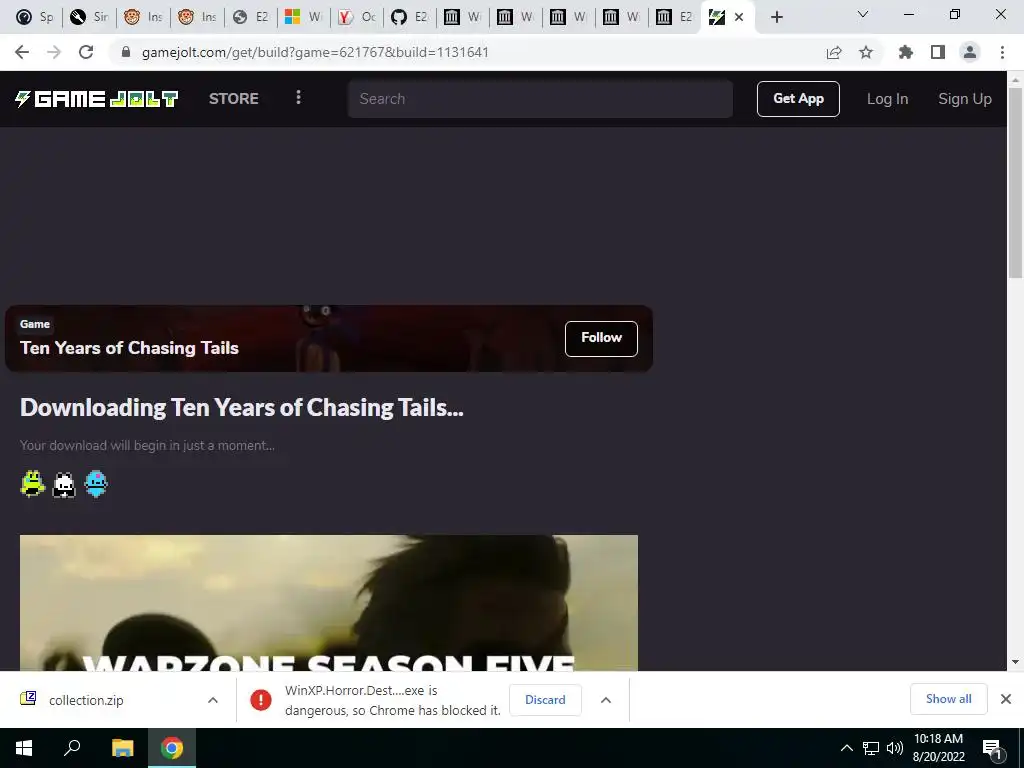Switch to the Yandex 'Oc' tab
This screenshot has height=768, width=1024.
coord(357,17)
